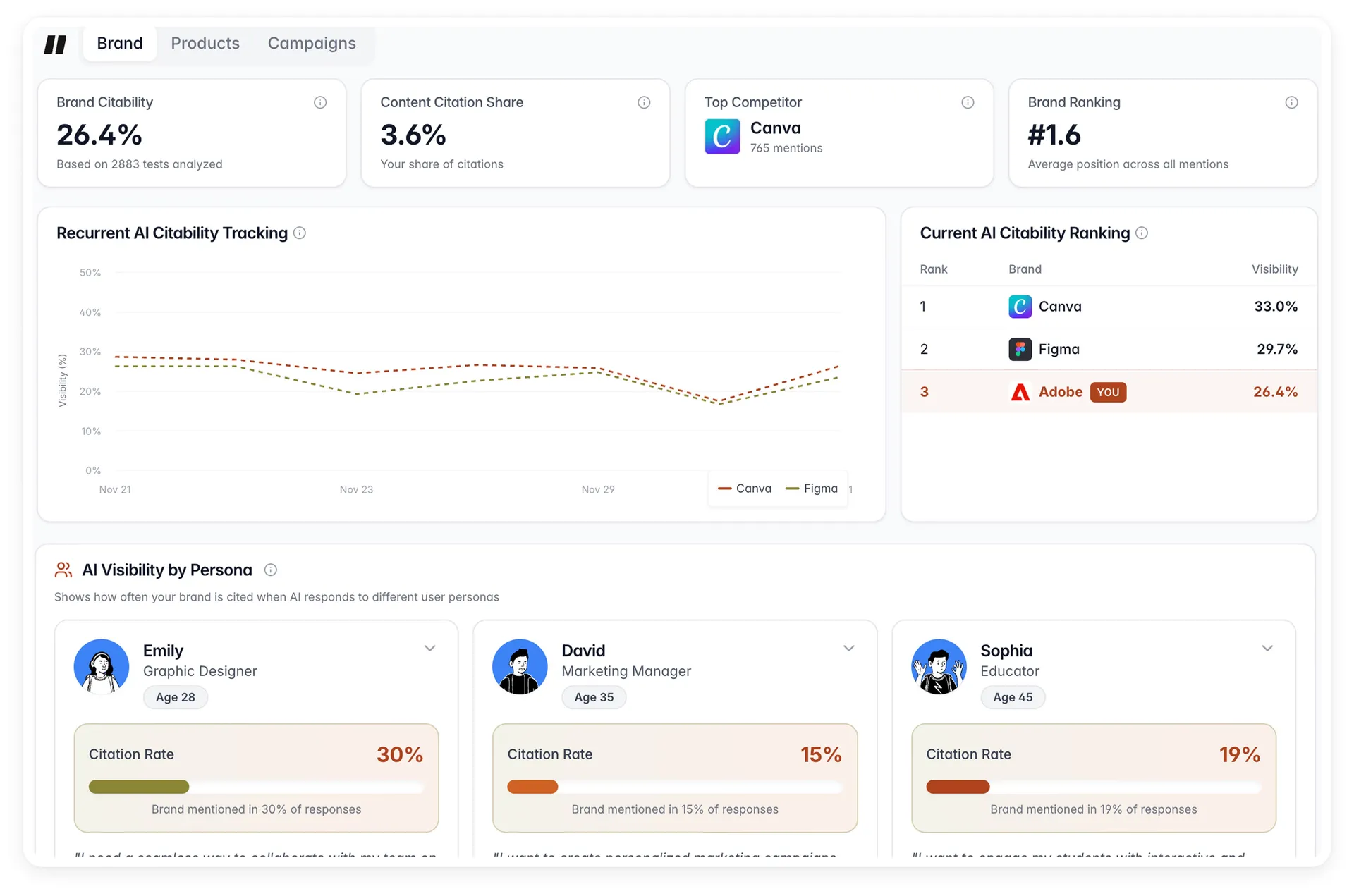Screen dimensions: 1354x896
Task: Click the YOU badge next to Adobe
Action: click(1108, 392)
